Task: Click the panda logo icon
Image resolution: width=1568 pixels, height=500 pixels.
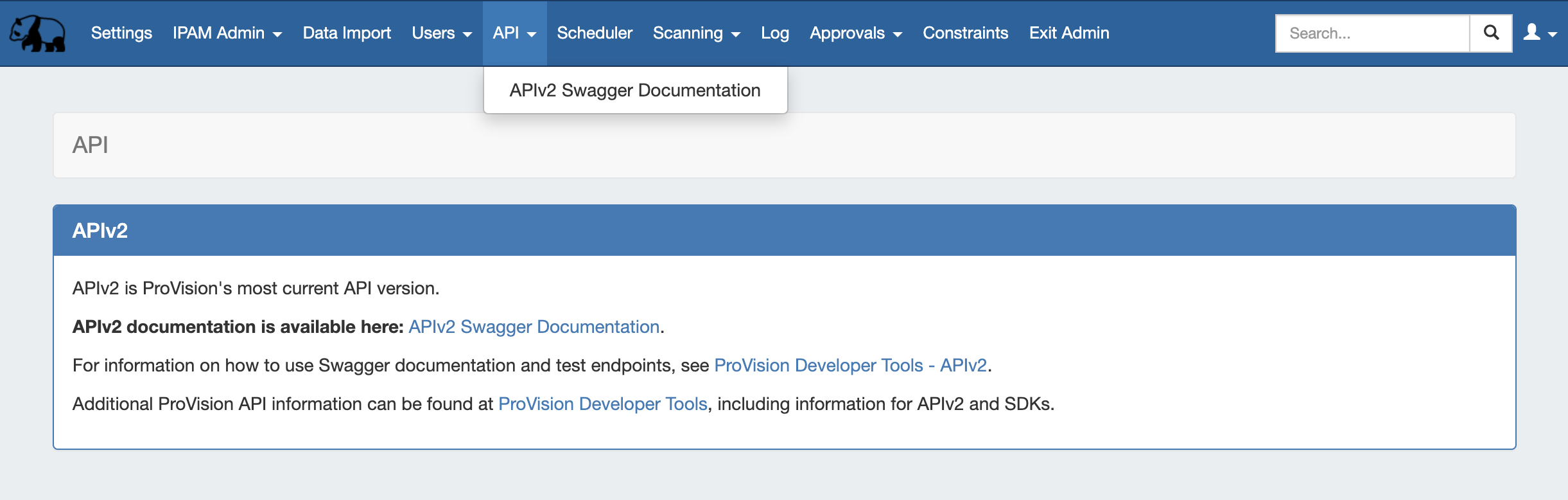Action: tap(37, 33)
